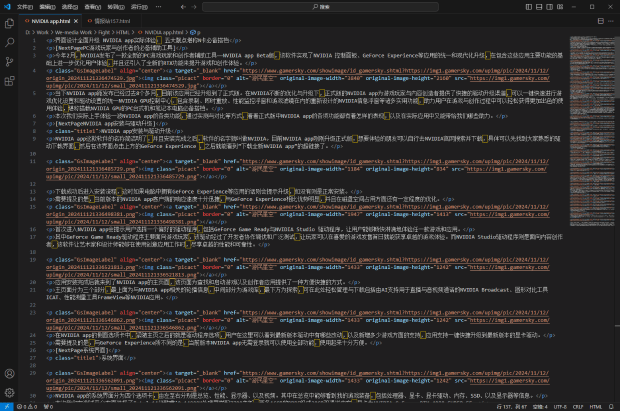Open the 文件 (File) menu
Image resolution: width=620 pixels, height=411 pixels.
click(x=25, y=7)
